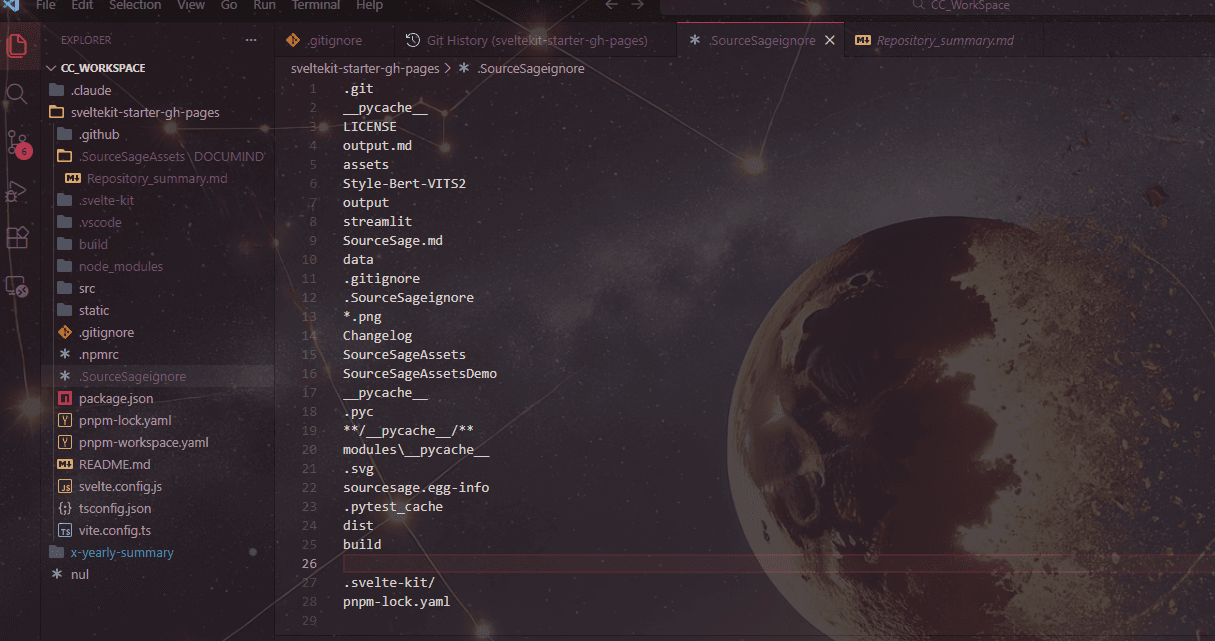
Task: Click sveltekit-starter-gh-pages in the breadcrumb
Action: click(365, 69)
